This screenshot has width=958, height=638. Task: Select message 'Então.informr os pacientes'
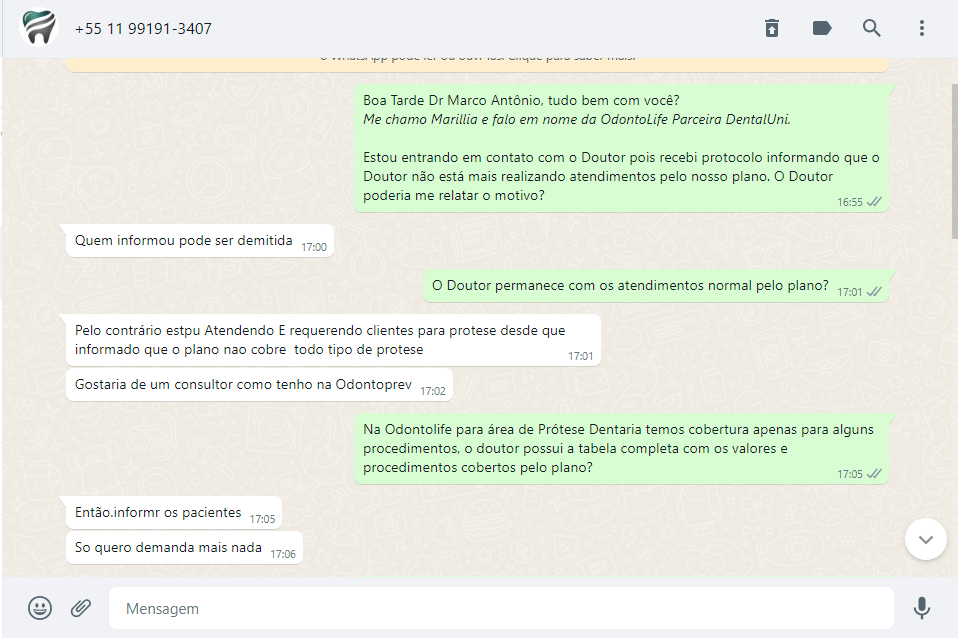point(174,513)
